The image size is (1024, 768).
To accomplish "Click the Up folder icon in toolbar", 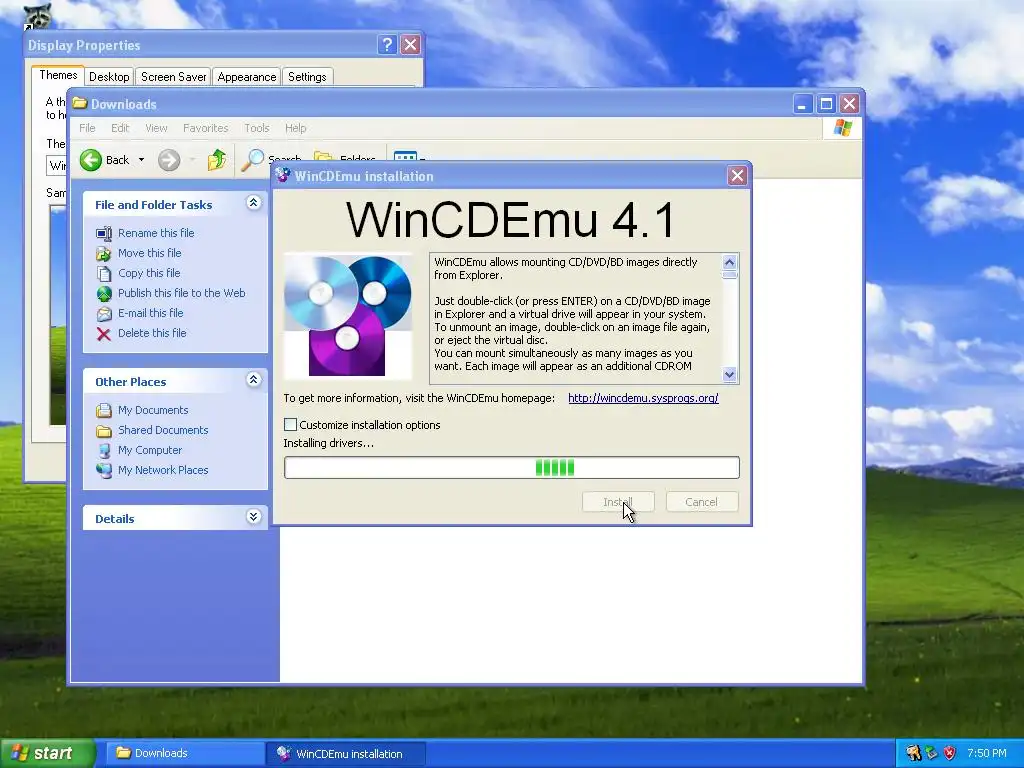I will coord(217,160).
